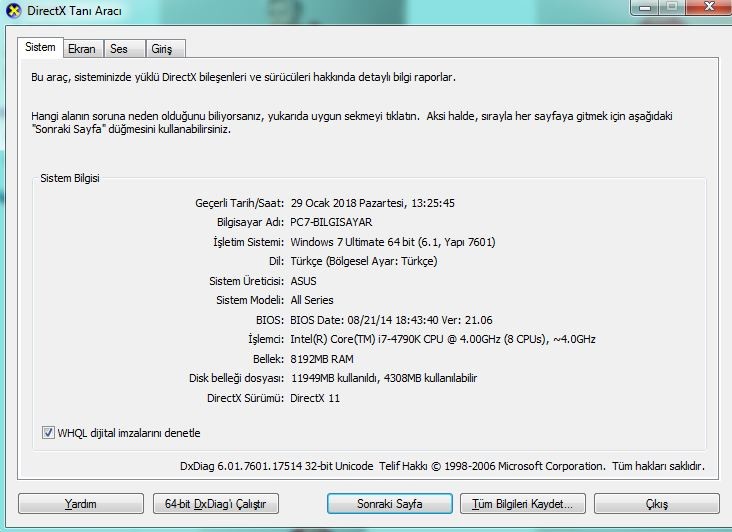This screenshot has width=732, height=532.
Task: Open the Ekran tab
Action: point(82,49)
